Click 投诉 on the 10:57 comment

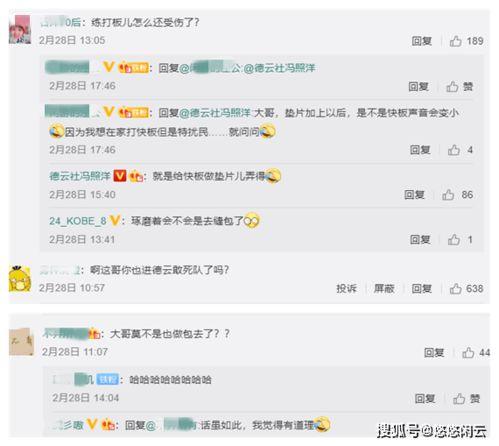346,288
